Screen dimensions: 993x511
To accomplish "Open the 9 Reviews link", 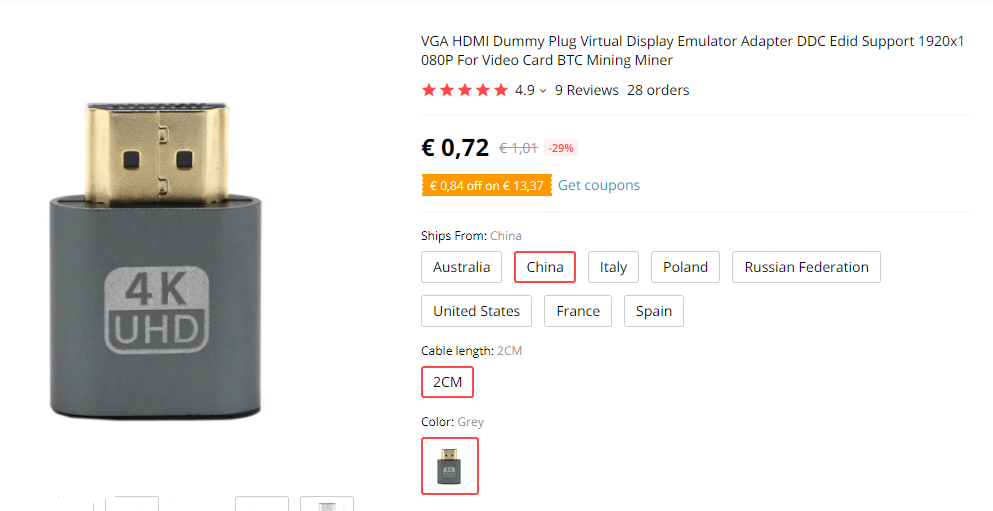I will pyautogui.click(x=587, y=90).
